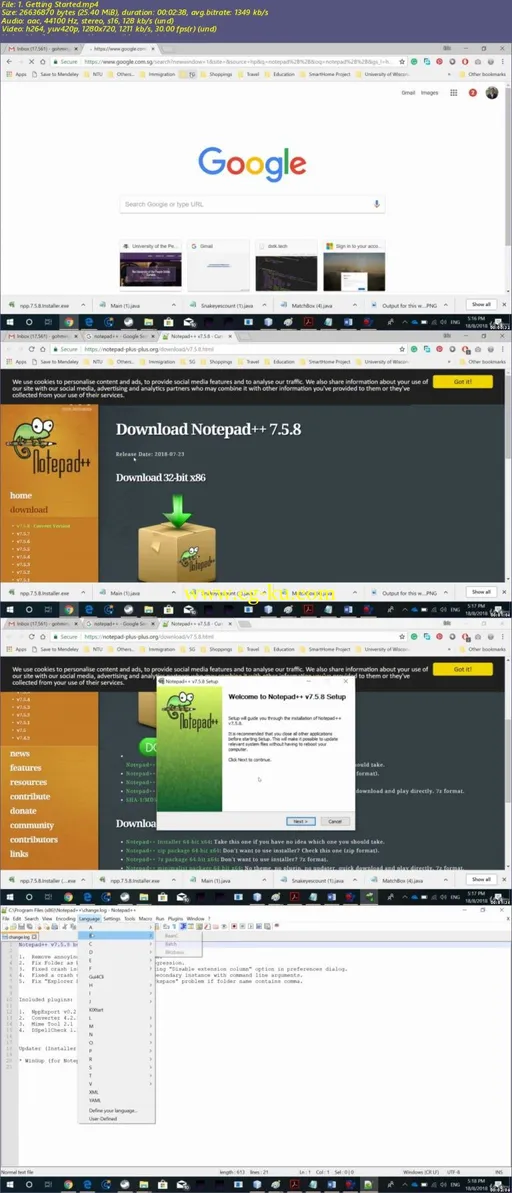
Task: Click the microphone voice search icon
Action: tap(376, 204)
